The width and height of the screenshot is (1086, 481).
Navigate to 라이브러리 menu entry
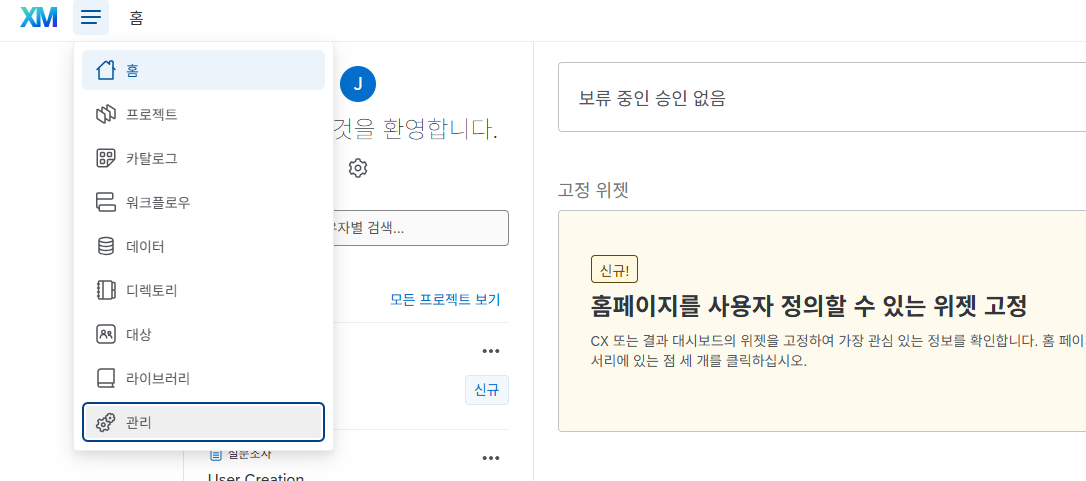[x=203, y=378]
